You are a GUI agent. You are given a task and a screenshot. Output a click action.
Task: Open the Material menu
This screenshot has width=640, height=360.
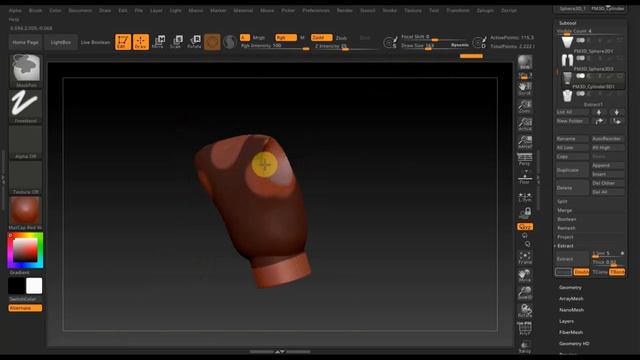pos(243,11)
